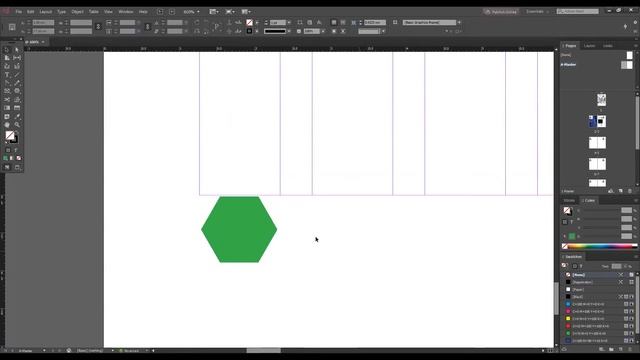Select the Free Transform tool
This screenshot has height=360, width=640.
coord(17,100)
